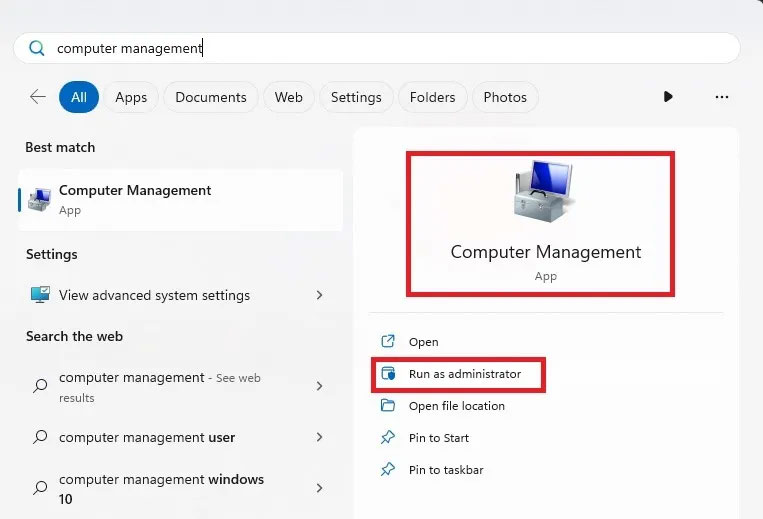The height and width of the screenshot is (519, 763).
Task: Switch to the Settings filter tab
Action: tap(356, 97)
